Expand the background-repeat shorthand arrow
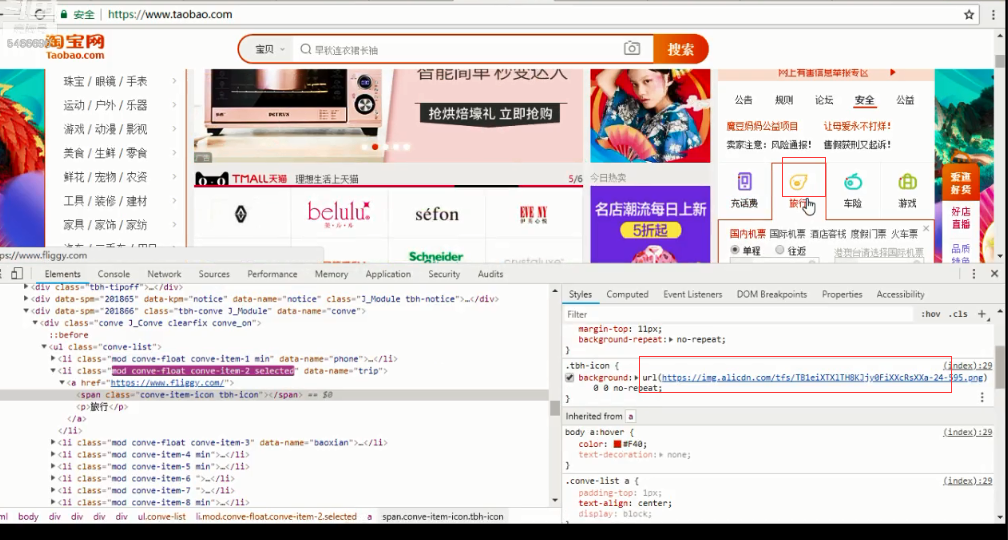 click(670, 339)
